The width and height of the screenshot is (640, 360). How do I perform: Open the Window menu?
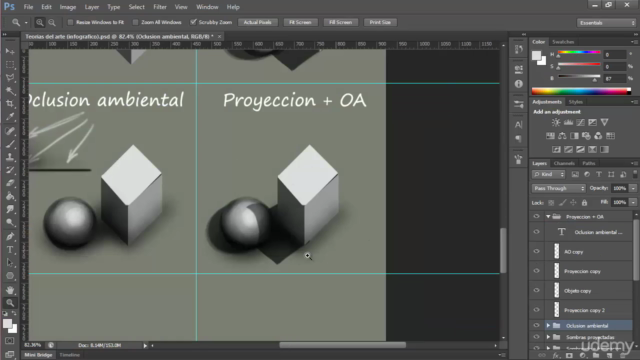[207, 7]
